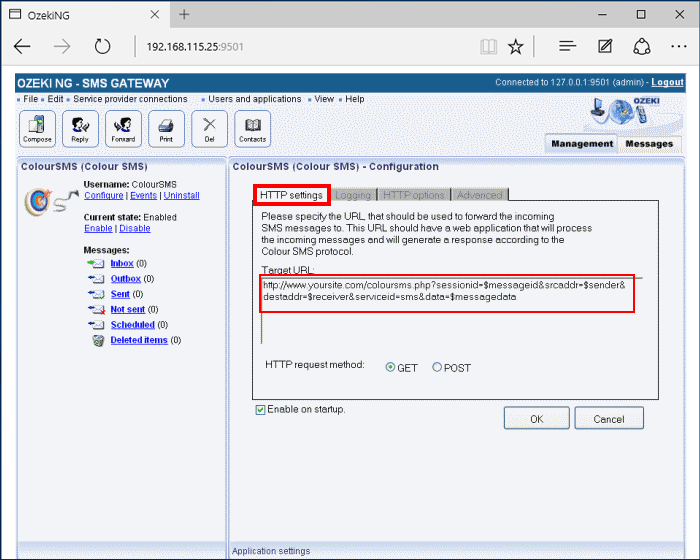Switch to the Management tab
The width and height of the screenshot is (700, 560).
[582, 144]
